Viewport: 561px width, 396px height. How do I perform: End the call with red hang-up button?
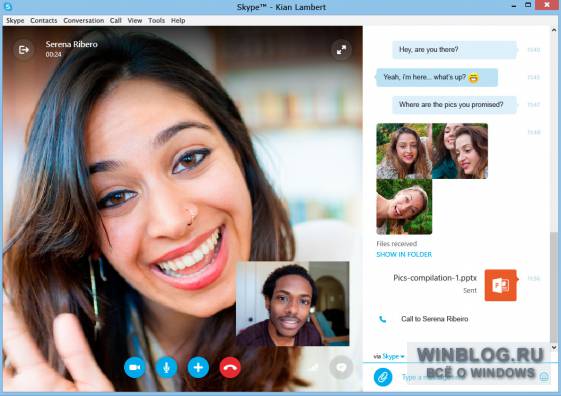click(x=230, y=367)
